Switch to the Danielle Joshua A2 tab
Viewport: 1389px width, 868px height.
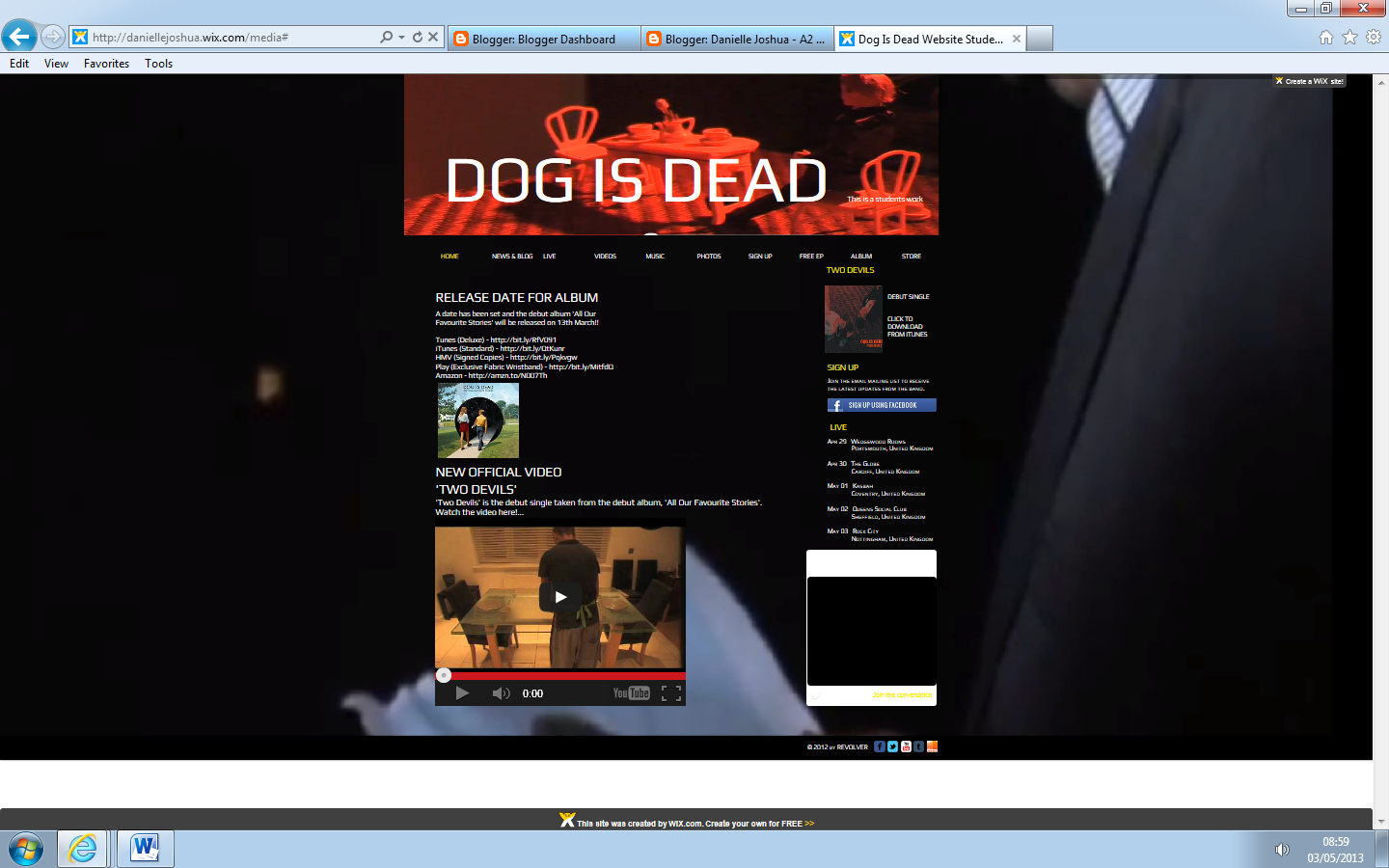click(x=737, y=39)
